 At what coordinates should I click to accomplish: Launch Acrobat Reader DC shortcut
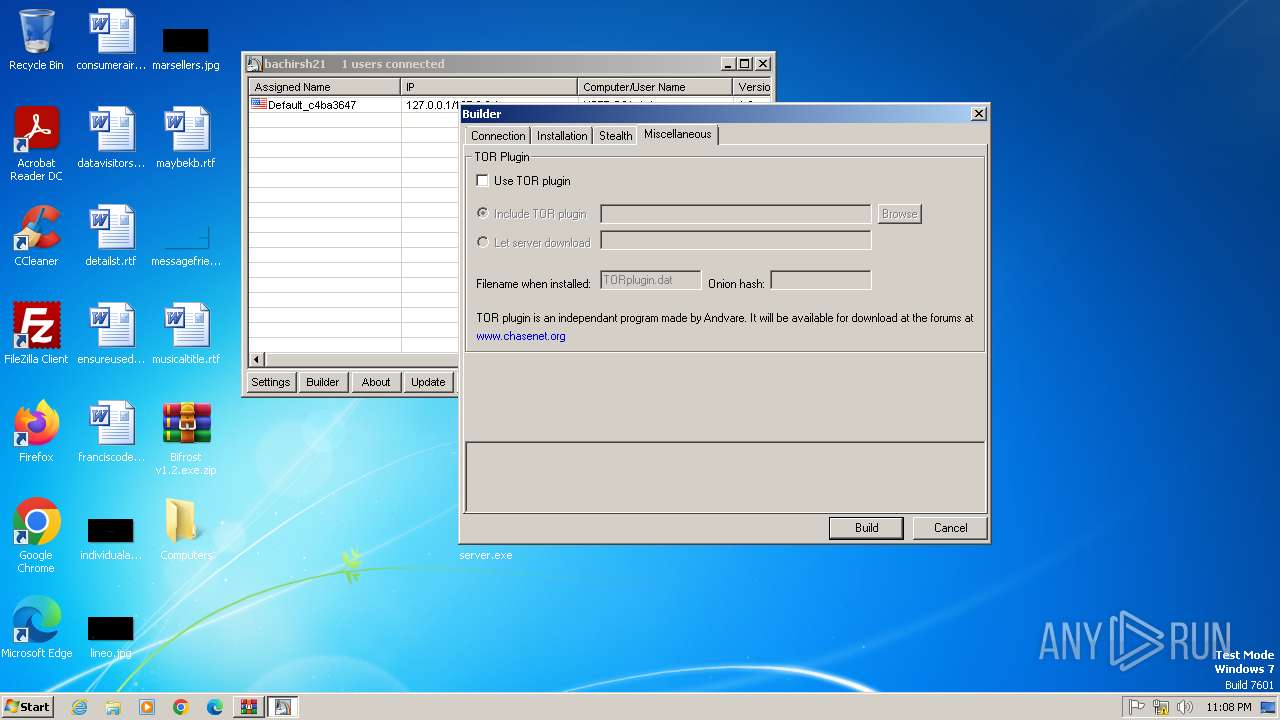point(36,145)
